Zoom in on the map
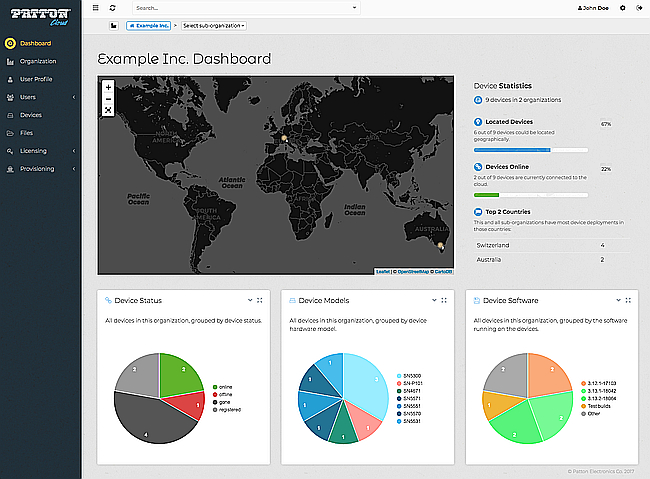Viewport: 650px width, 479px height. pyautogui.click(x=108, y=87)
